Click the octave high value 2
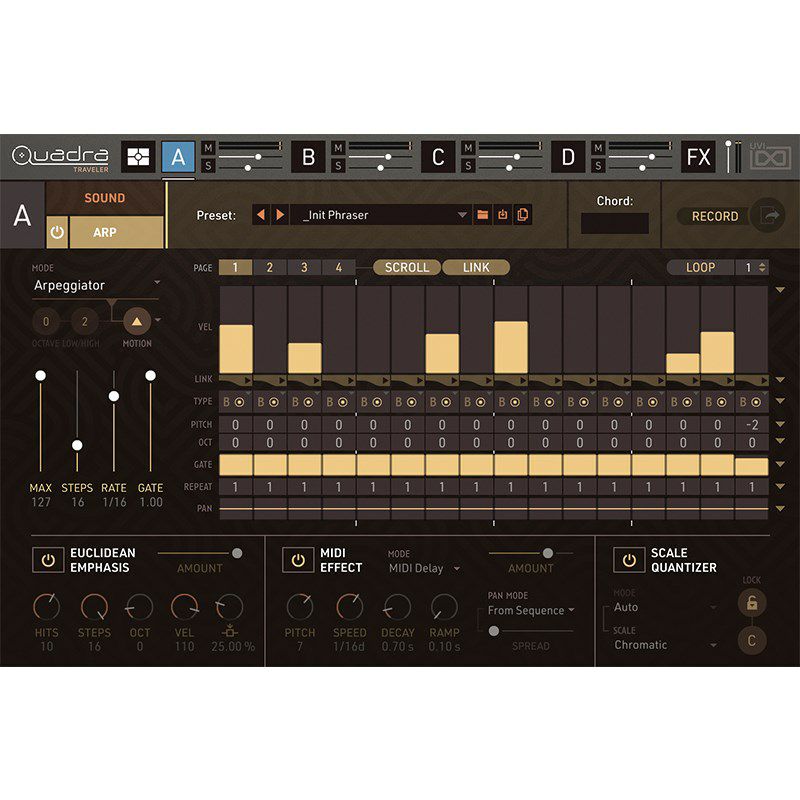Screen dimensions: 800x800 (x=85, y=321)
